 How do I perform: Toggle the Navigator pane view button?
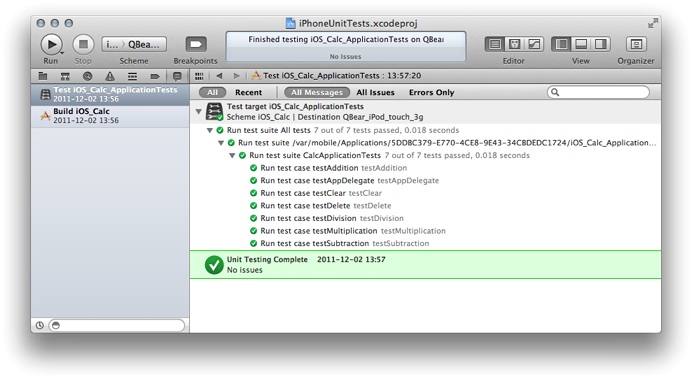tap(561, 44)
